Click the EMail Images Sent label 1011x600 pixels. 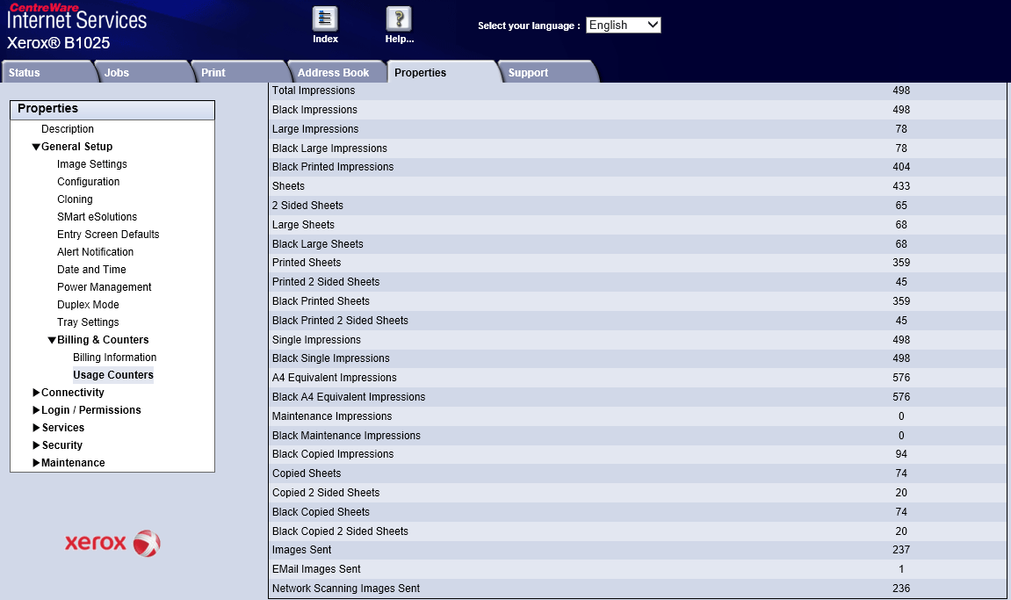(x=317, y=569)
